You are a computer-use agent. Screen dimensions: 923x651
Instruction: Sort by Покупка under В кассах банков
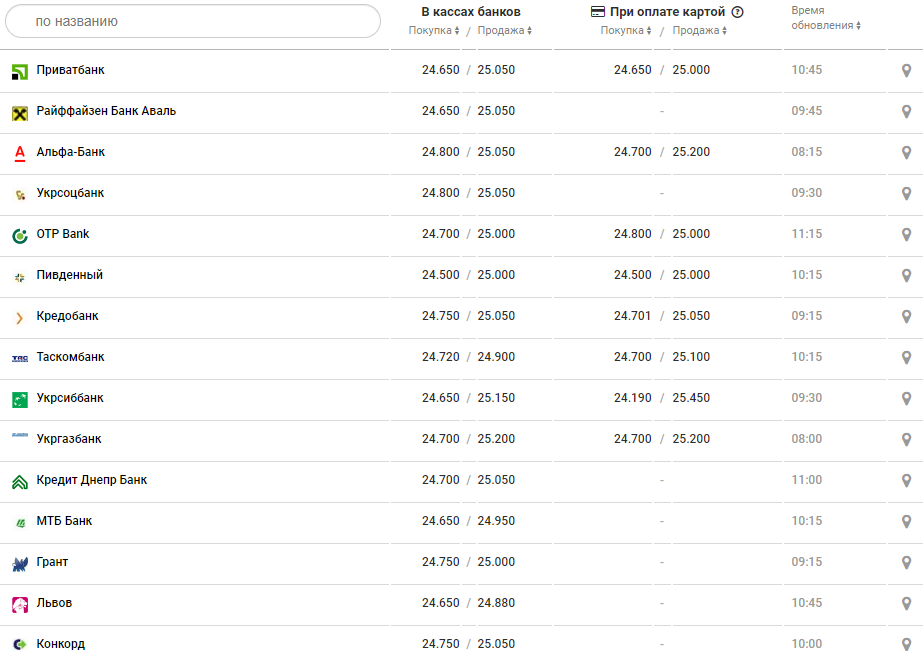click(x=434, y=31)
